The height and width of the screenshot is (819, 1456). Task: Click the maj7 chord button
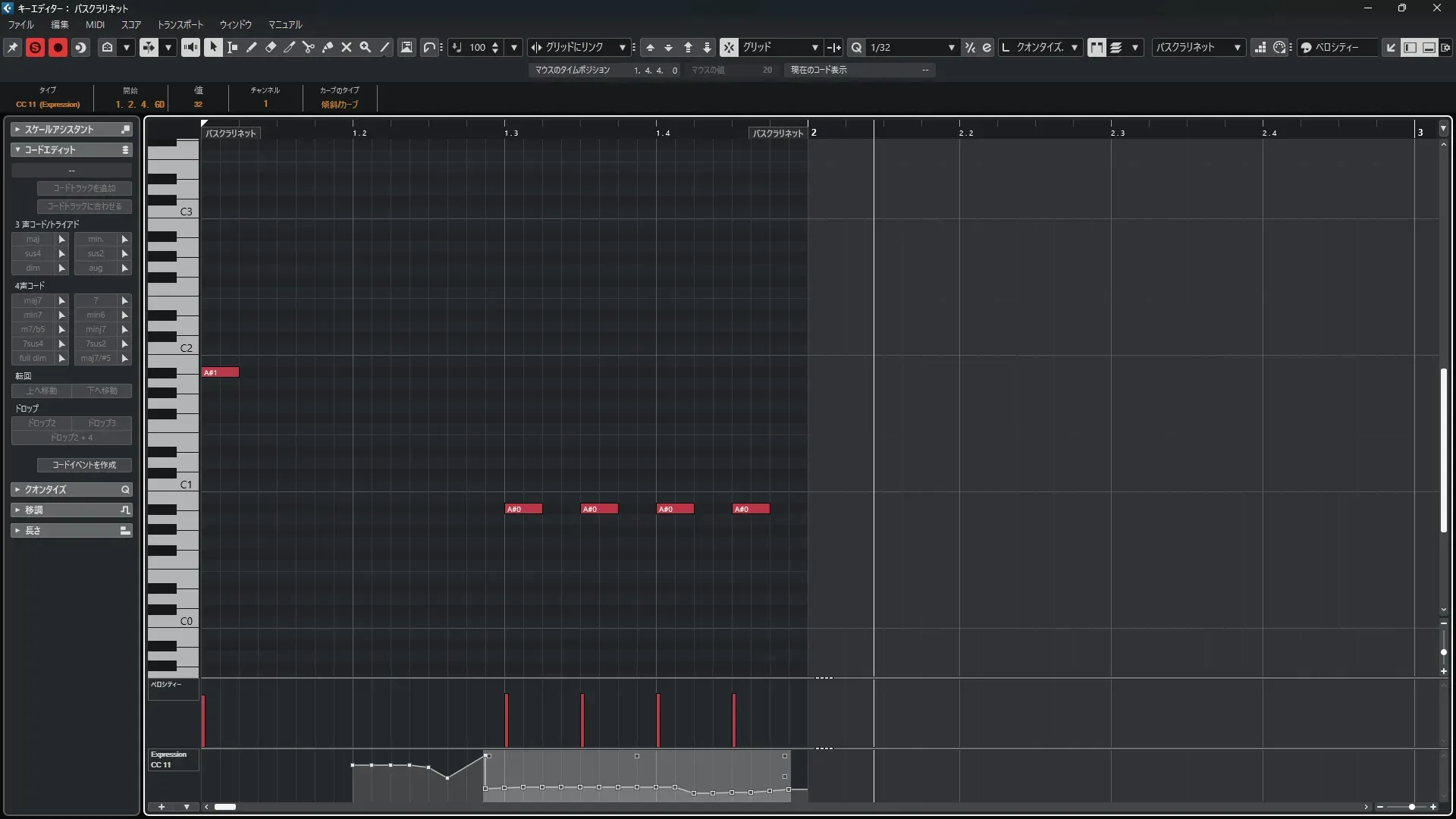(x=33, y=300)
